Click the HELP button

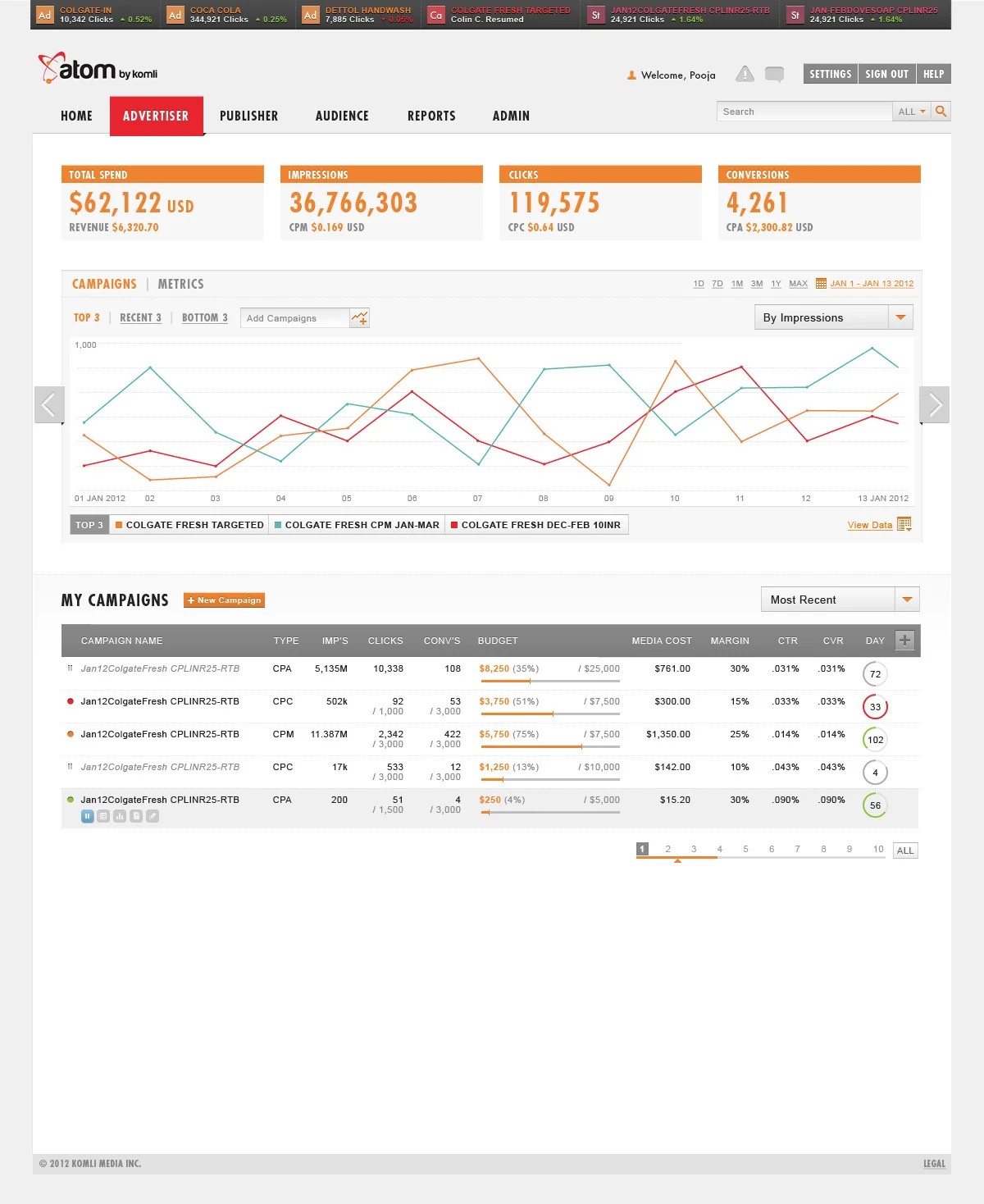click(x=933, y=74)
